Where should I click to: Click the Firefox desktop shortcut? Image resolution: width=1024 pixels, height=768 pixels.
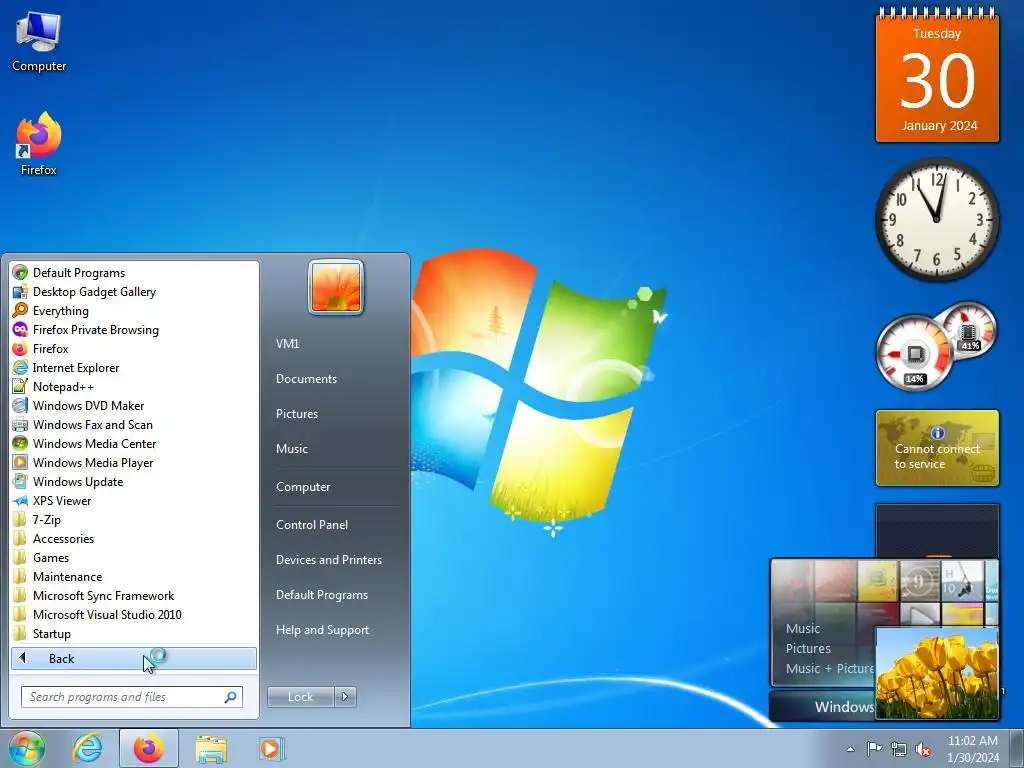[x=39, y=144]
